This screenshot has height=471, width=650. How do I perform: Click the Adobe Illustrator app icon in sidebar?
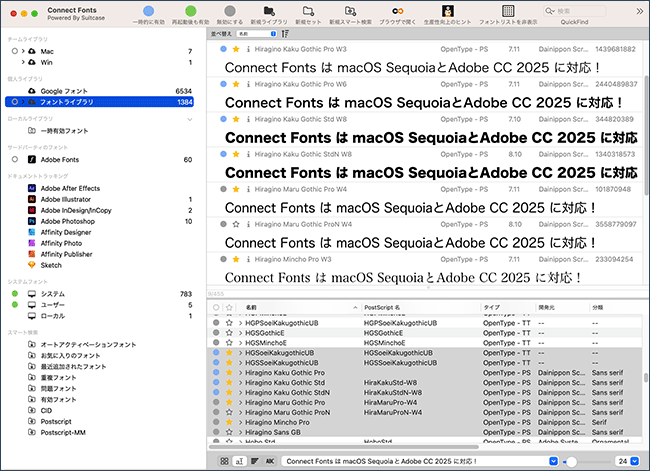pyautogui.click(x=32, y=199)
